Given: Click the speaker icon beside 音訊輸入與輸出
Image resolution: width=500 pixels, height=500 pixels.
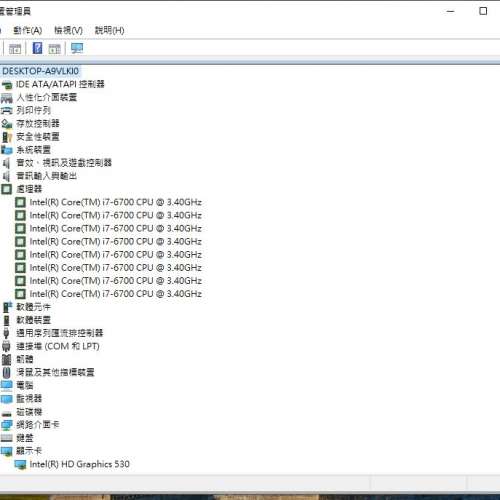Looking at the screenshot, I should 6,176.
